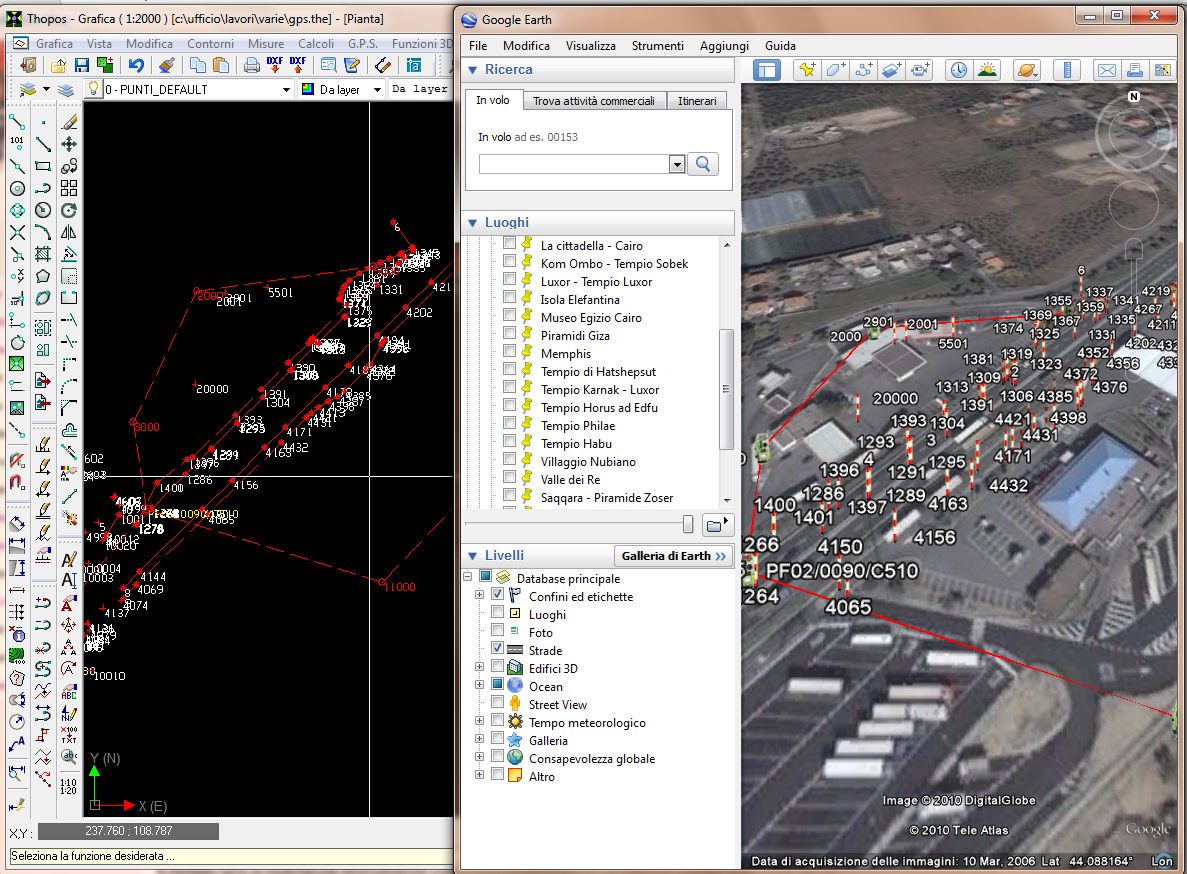1187x874 pixels.
Task: Open the Aggiungi menu in Google Earth
Action: pyautogui.click(x=724, y=45)
